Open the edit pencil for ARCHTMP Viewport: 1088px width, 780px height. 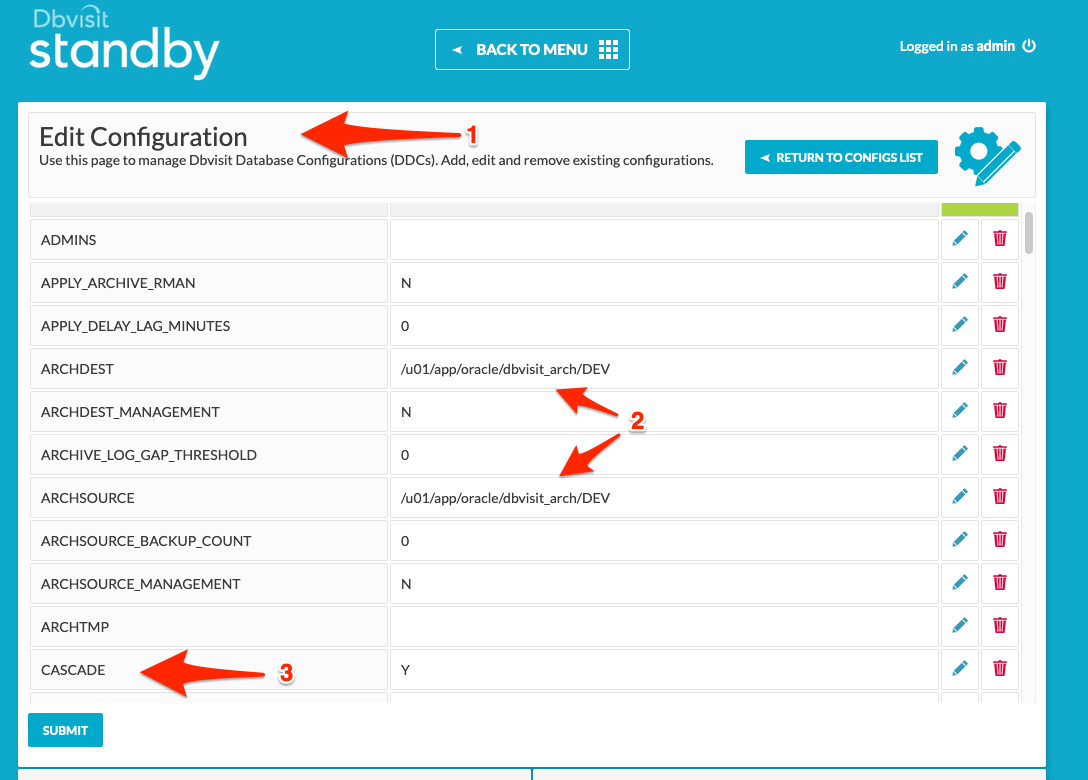pos(960,626)
